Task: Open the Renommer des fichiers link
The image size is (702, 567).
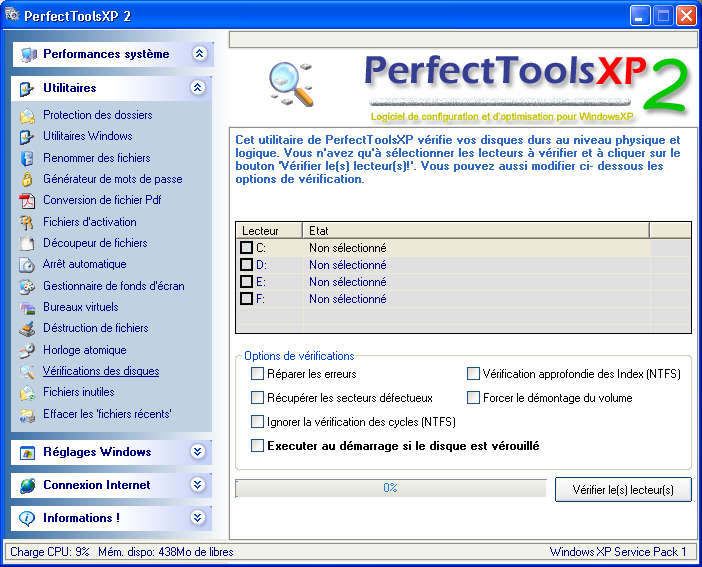Action: tap(97, 158)
